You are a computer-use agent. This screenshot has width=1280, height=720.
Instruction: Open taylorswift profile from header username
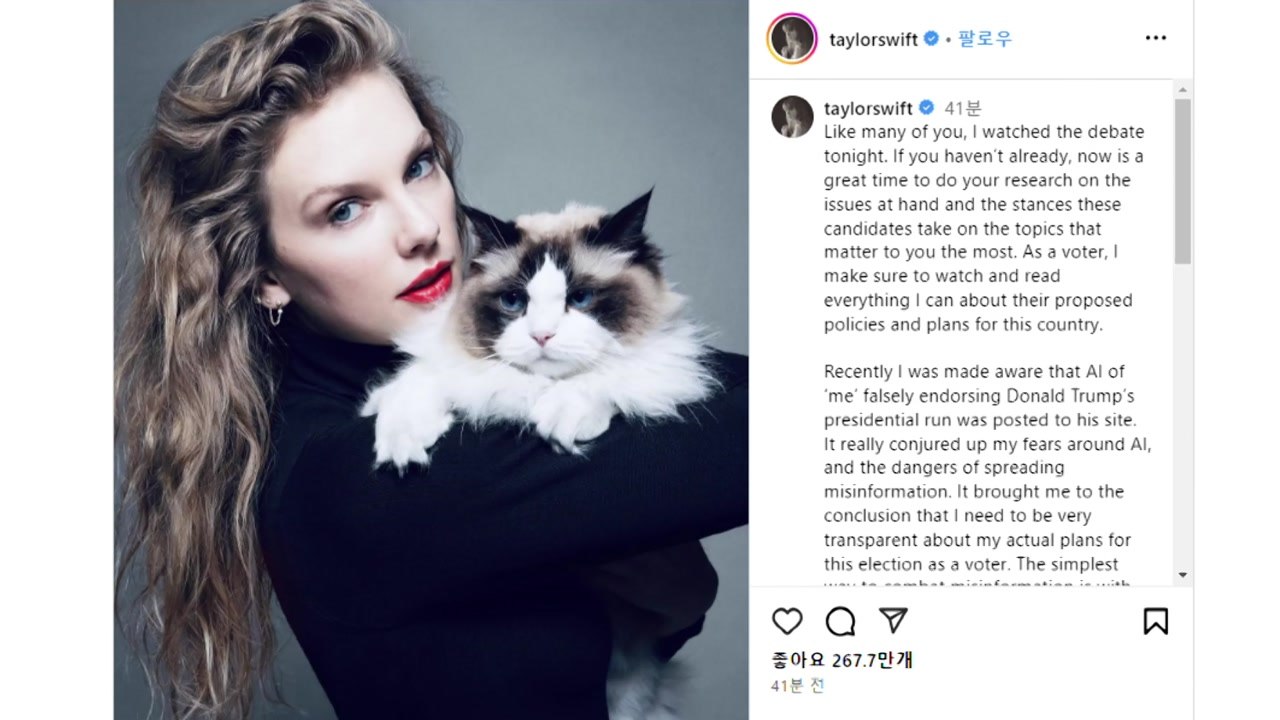click(874, 39)
